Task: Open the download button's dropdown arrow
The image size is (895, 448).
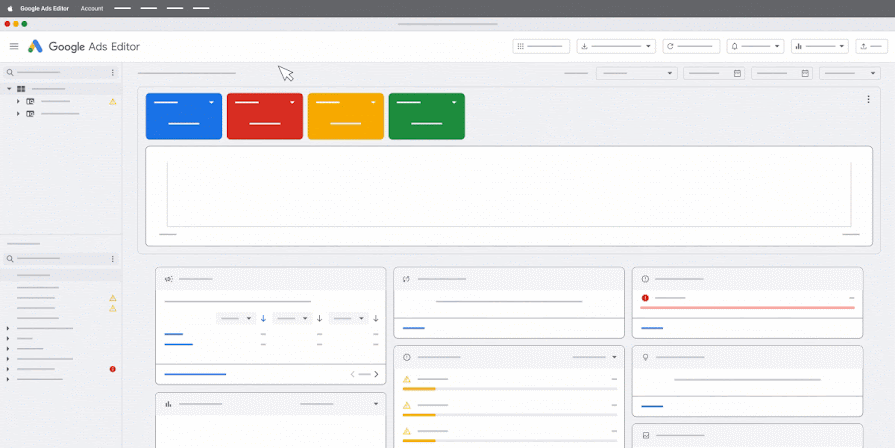Action: click(648, 47)
